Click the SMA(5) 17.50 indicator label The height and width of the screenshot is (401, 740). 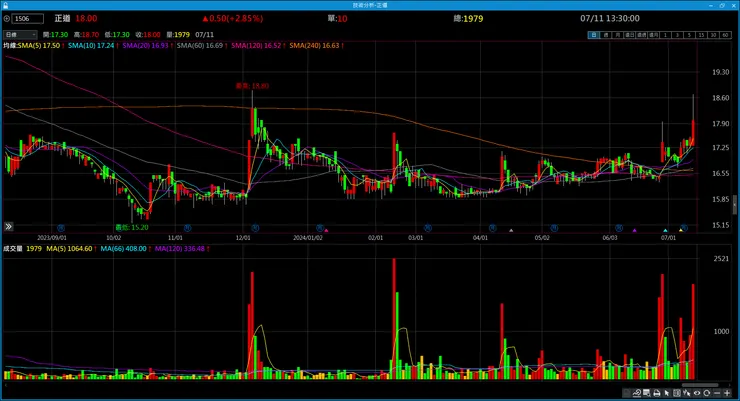(39, 46)
